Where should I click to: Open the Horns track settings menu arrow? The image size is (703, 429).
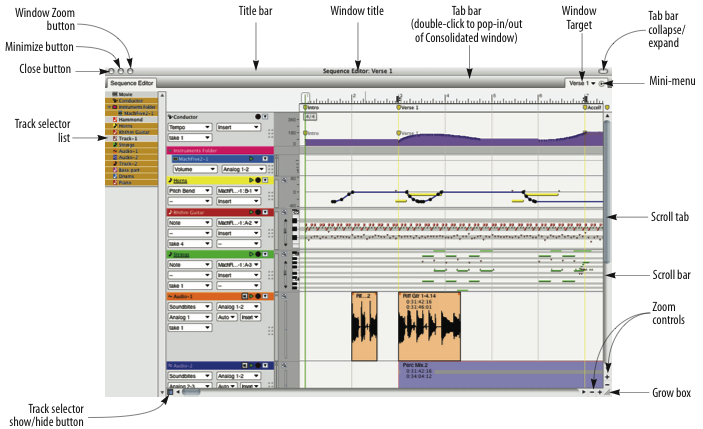pos(265,180)
